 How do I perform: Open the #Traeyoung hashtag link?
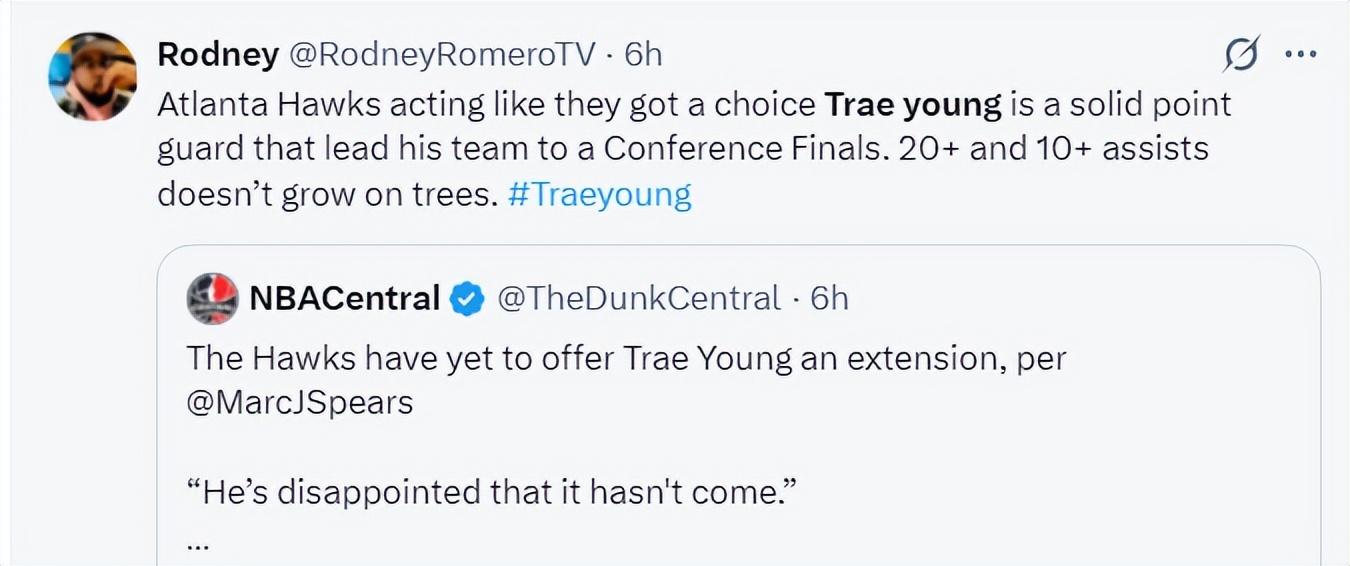[x=599, y=193]
